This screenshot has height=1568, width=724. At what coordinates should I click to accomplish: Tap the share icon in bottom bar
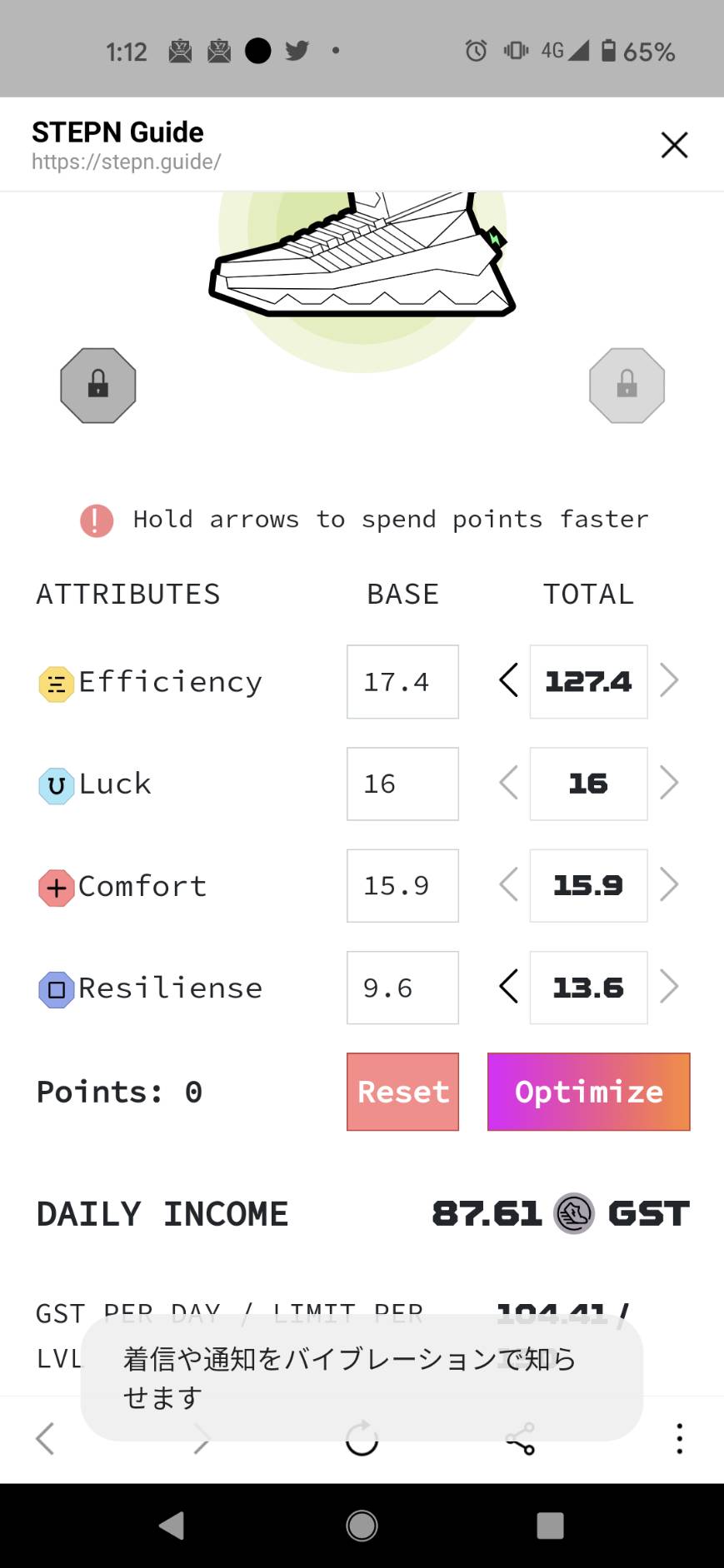pyautogui.click(x=520, y=1438)
